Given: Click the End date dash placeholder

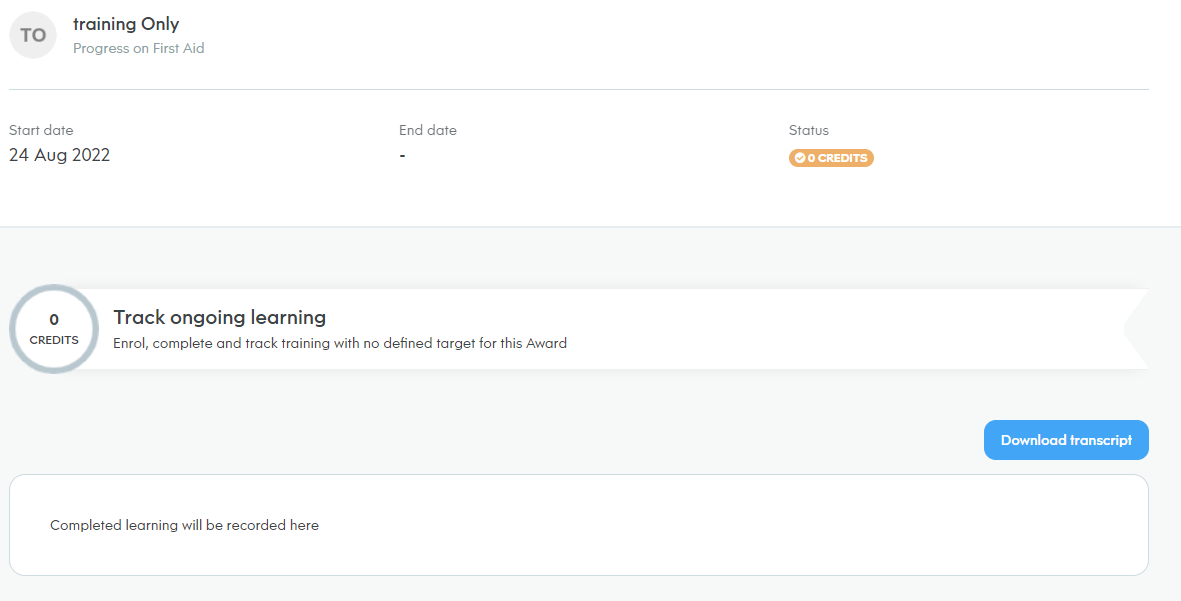Looking at the screenshot, I should pyautogui.click(x=401, y=155).
